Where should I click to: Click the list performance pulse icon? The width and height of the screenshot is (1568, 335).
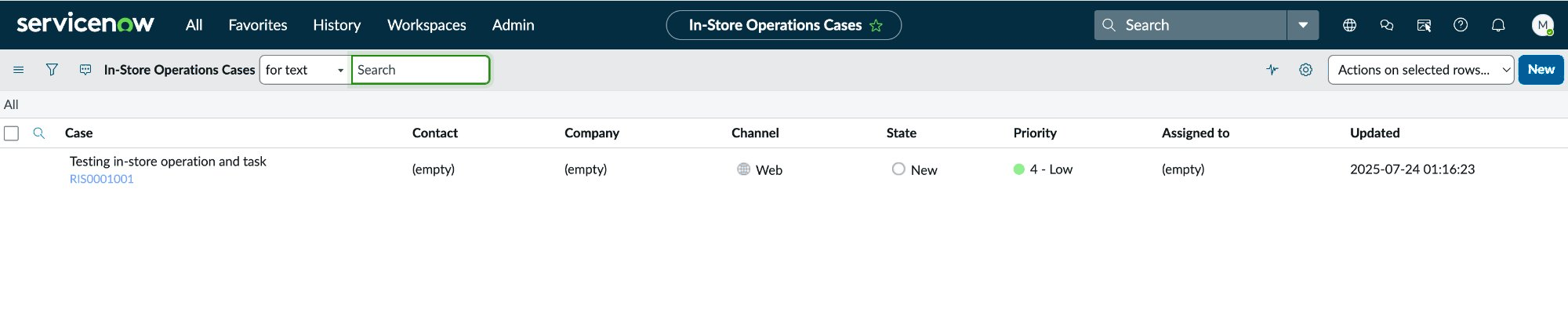pyautogui.click(x=1272, y=70)
